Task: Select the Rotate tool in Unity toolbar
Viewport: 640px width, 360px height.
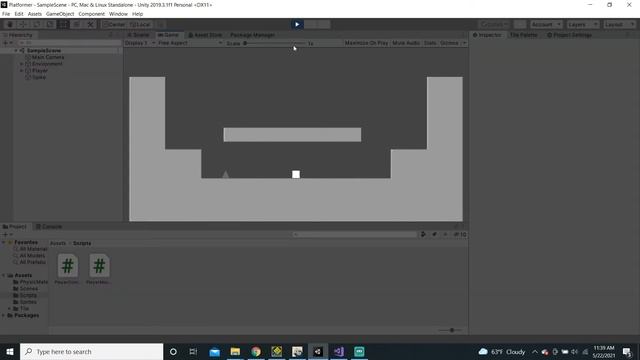Action: (x=37, y=24)
